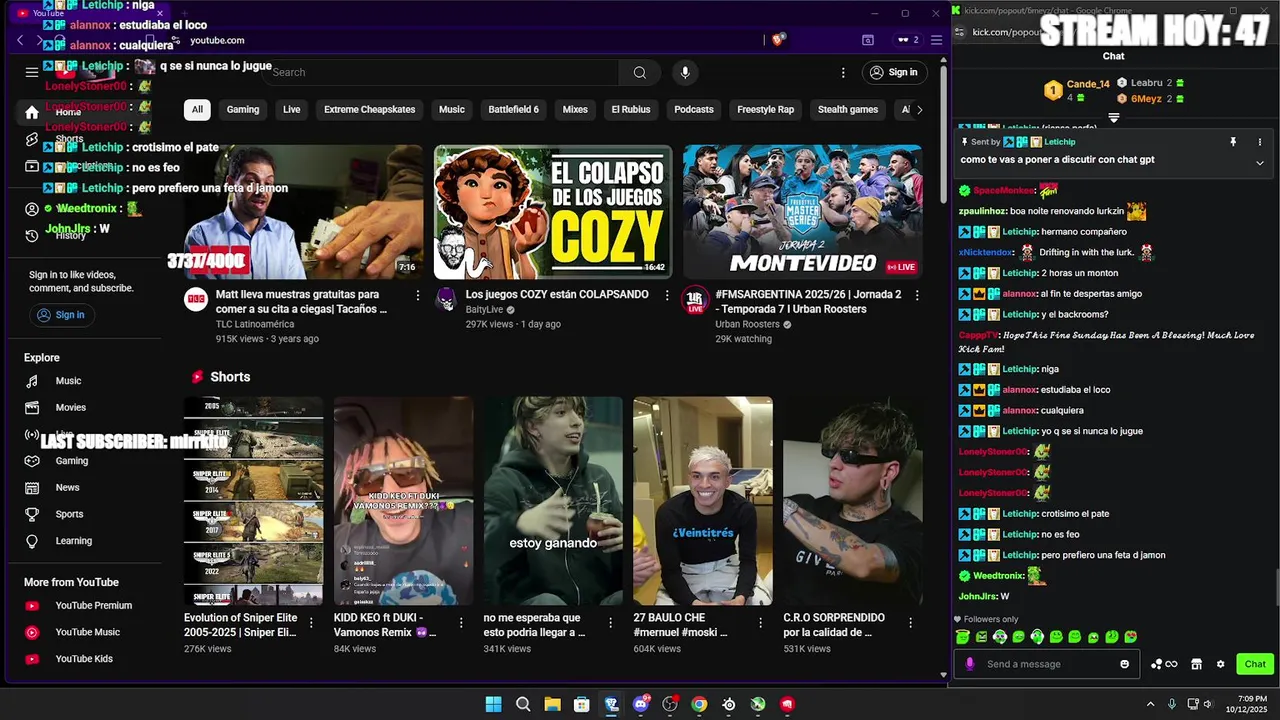The image size is (1280, 720).
Task: Open the Gaming icon in Explore sidebar
Action: (32, 461)
